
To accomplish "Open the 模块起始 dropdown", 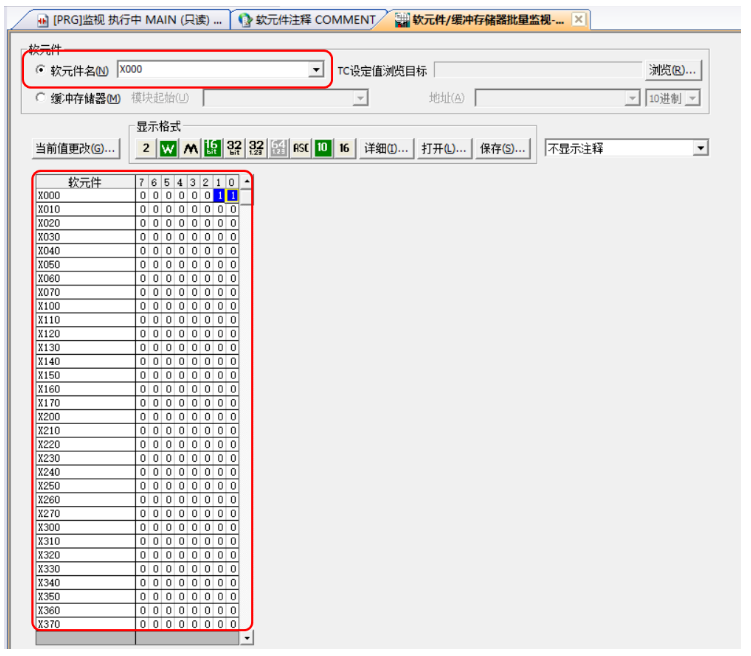I will tap(360, 98).
